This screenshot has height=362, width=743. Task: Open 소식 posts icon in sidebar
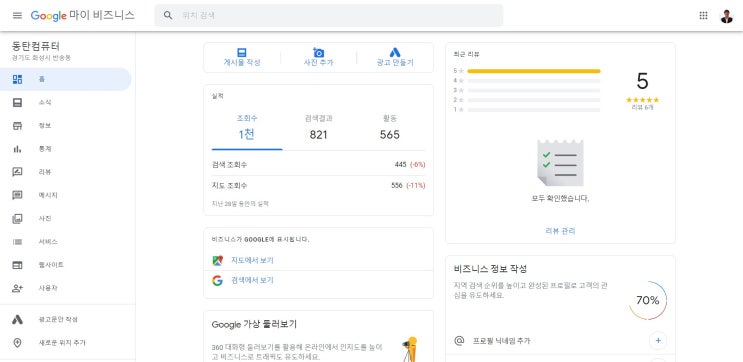(17, 102)
